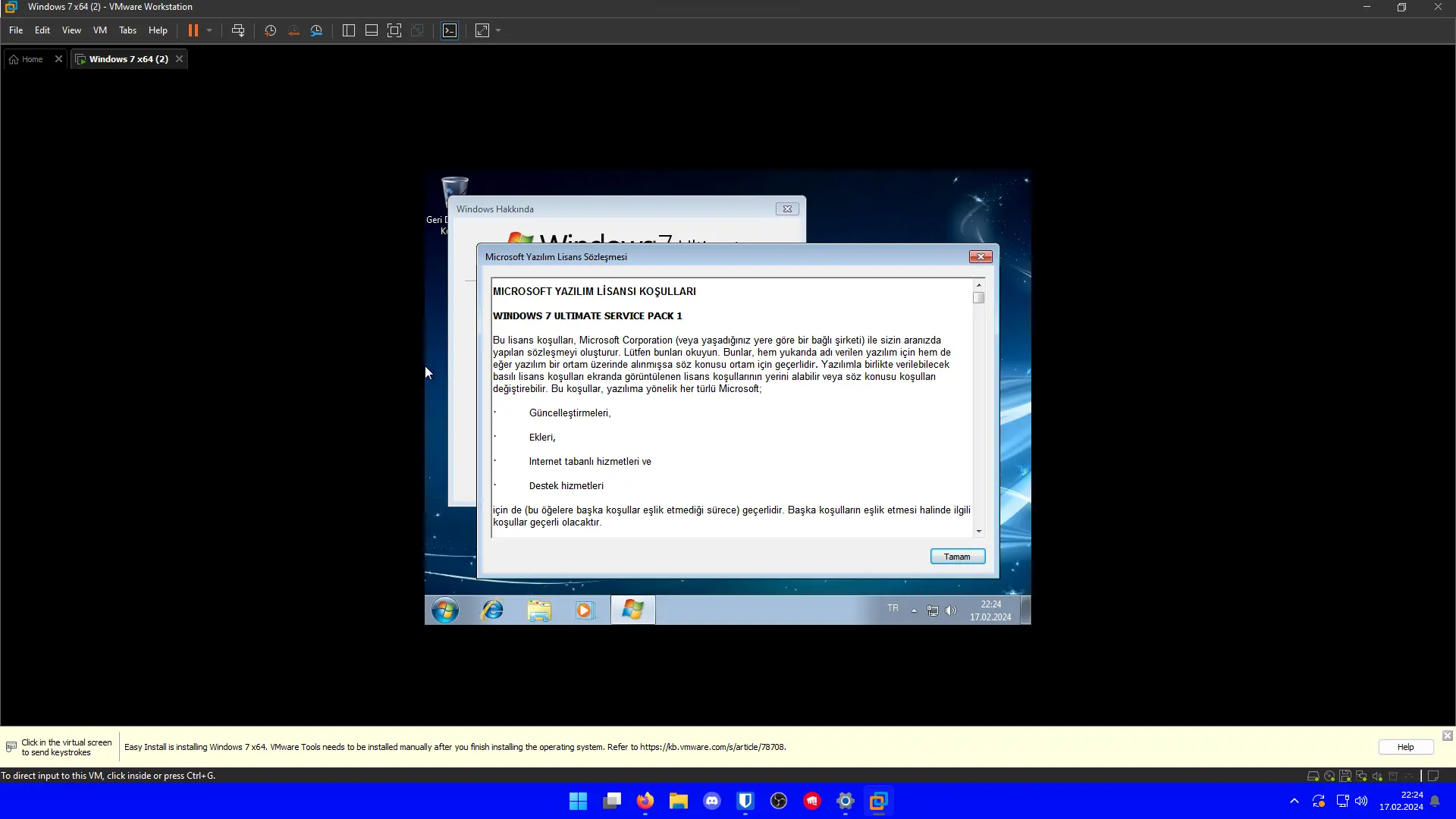The height and width of the screenshot is (819, 1456).
Task: Click the Help button in the notification bar
Action: click(x=1406, y=747)
